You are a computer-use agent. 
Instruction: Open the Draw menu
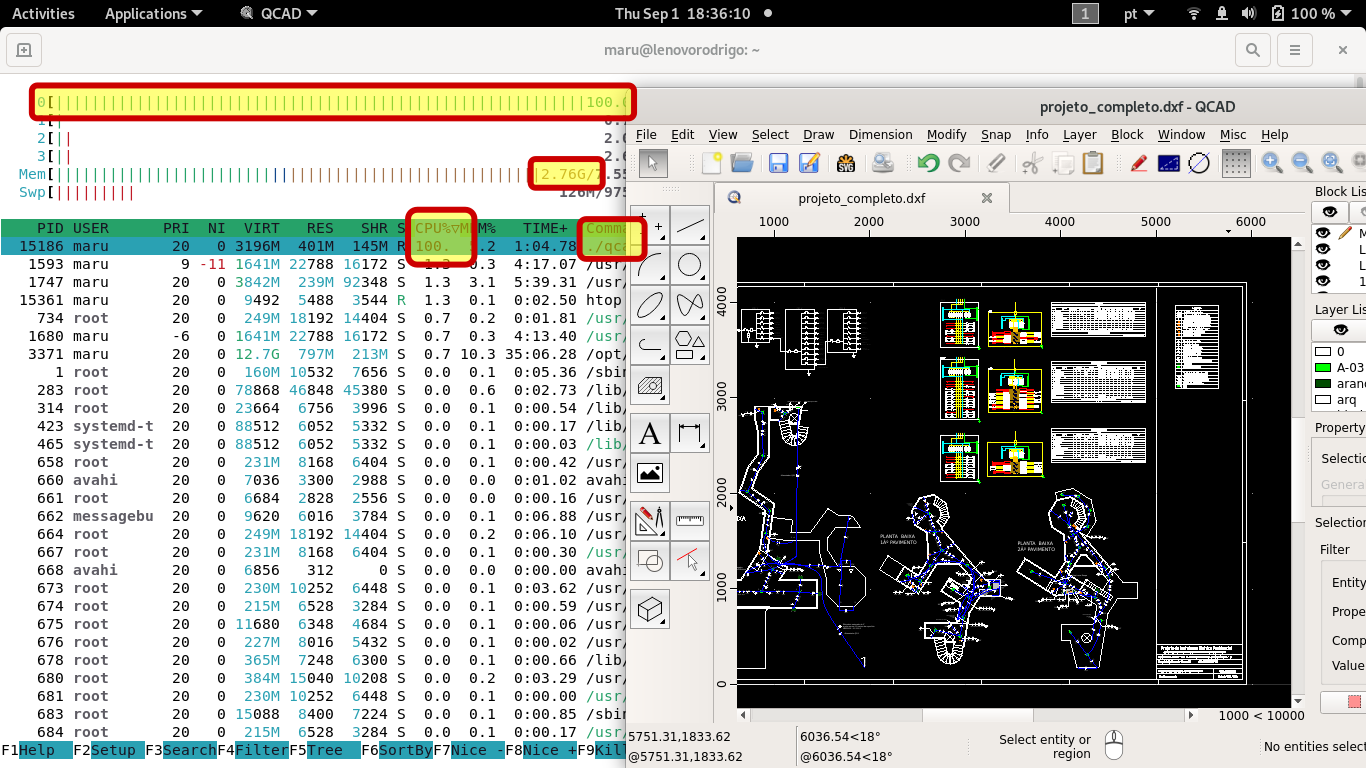(x=818, y=134)
